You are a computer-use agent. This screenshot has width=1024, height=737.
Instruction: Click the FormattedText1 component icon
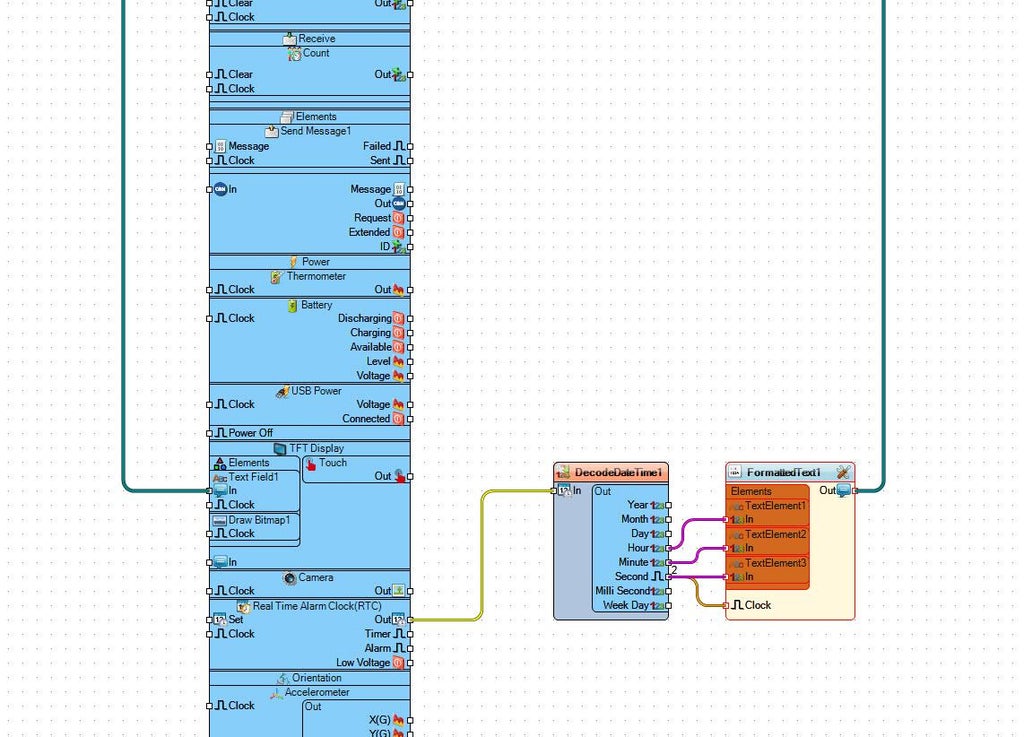coord(735,472)
